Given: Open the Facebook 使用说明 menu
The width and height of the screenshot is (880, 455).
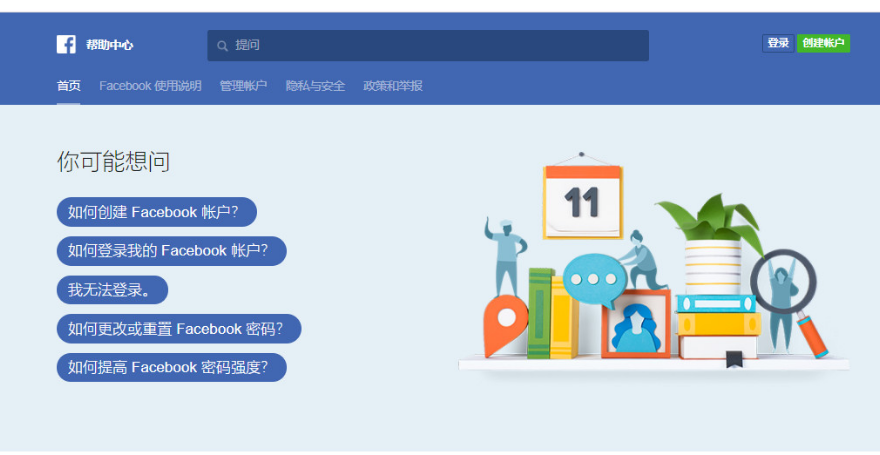Looking at the screenshot, I should pyautogui.click(x=150, y=86).
